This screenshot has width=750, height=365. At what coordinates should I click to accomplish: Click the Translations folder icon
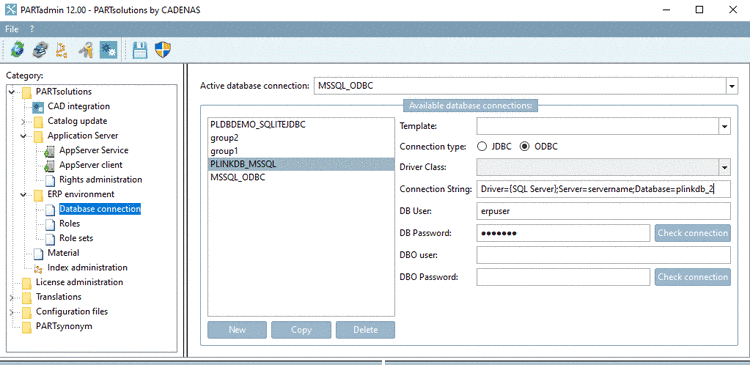(x=27, y=297)
